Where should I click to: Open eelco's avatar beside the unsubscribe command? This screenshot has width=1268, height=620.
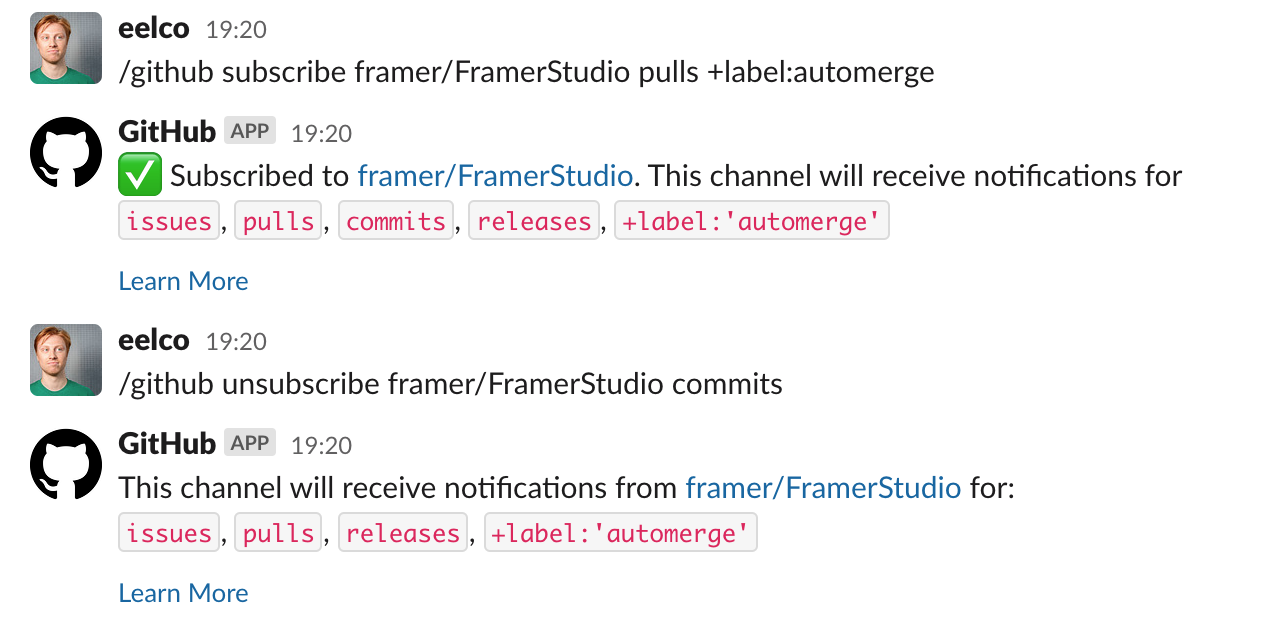tap(66, 360)
